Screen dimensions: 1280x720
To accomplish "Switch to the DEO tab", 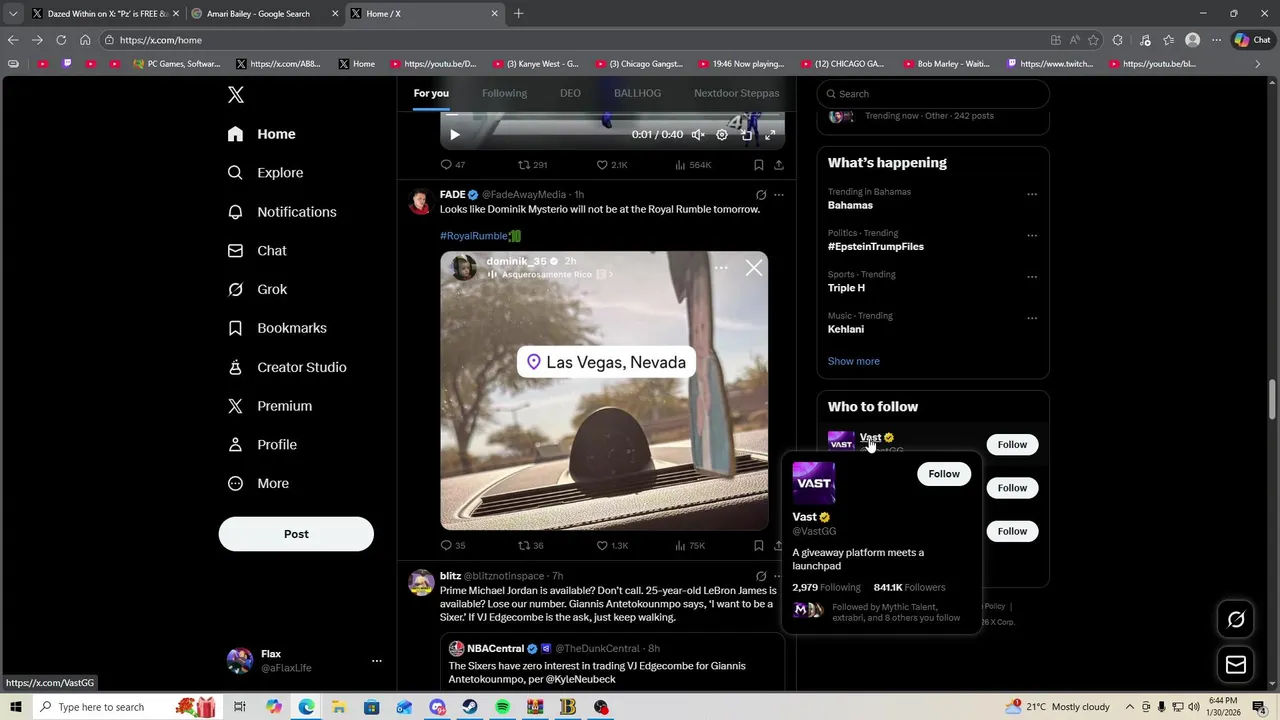I will [570, 93].
